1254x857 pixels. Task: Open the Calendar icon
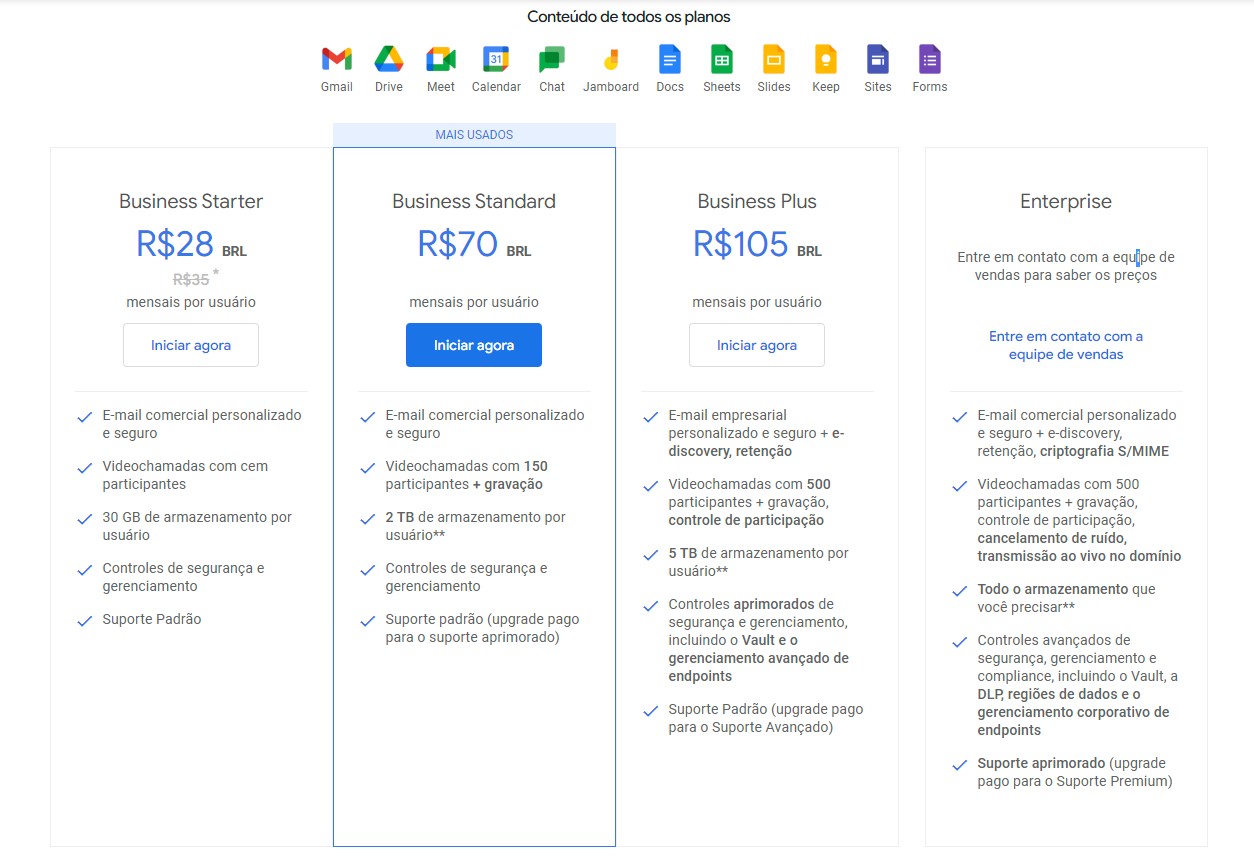tap(496, 58)
